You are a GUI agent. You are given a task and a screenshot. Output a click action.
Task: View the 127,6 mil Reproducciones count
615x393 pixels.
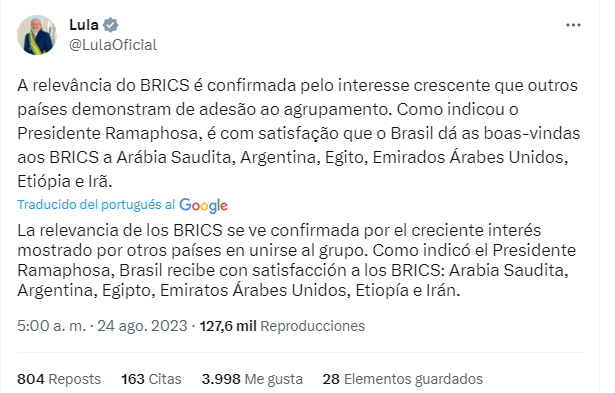pos(282,326)
